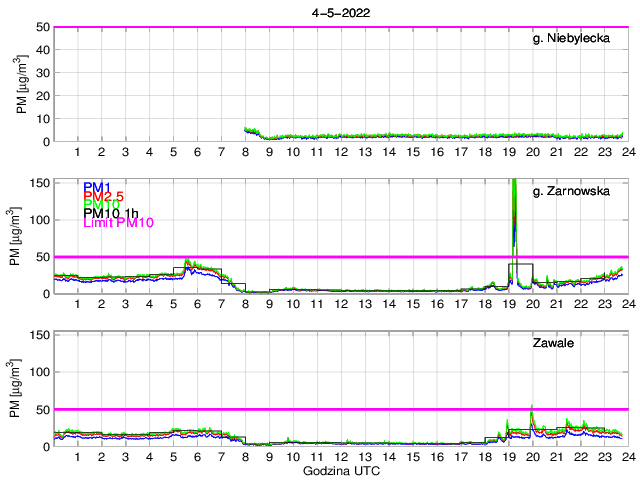Viewport: 640px width, 480px height.
Task: Click the blue PM1 legend entry
Action: point(97,187)
